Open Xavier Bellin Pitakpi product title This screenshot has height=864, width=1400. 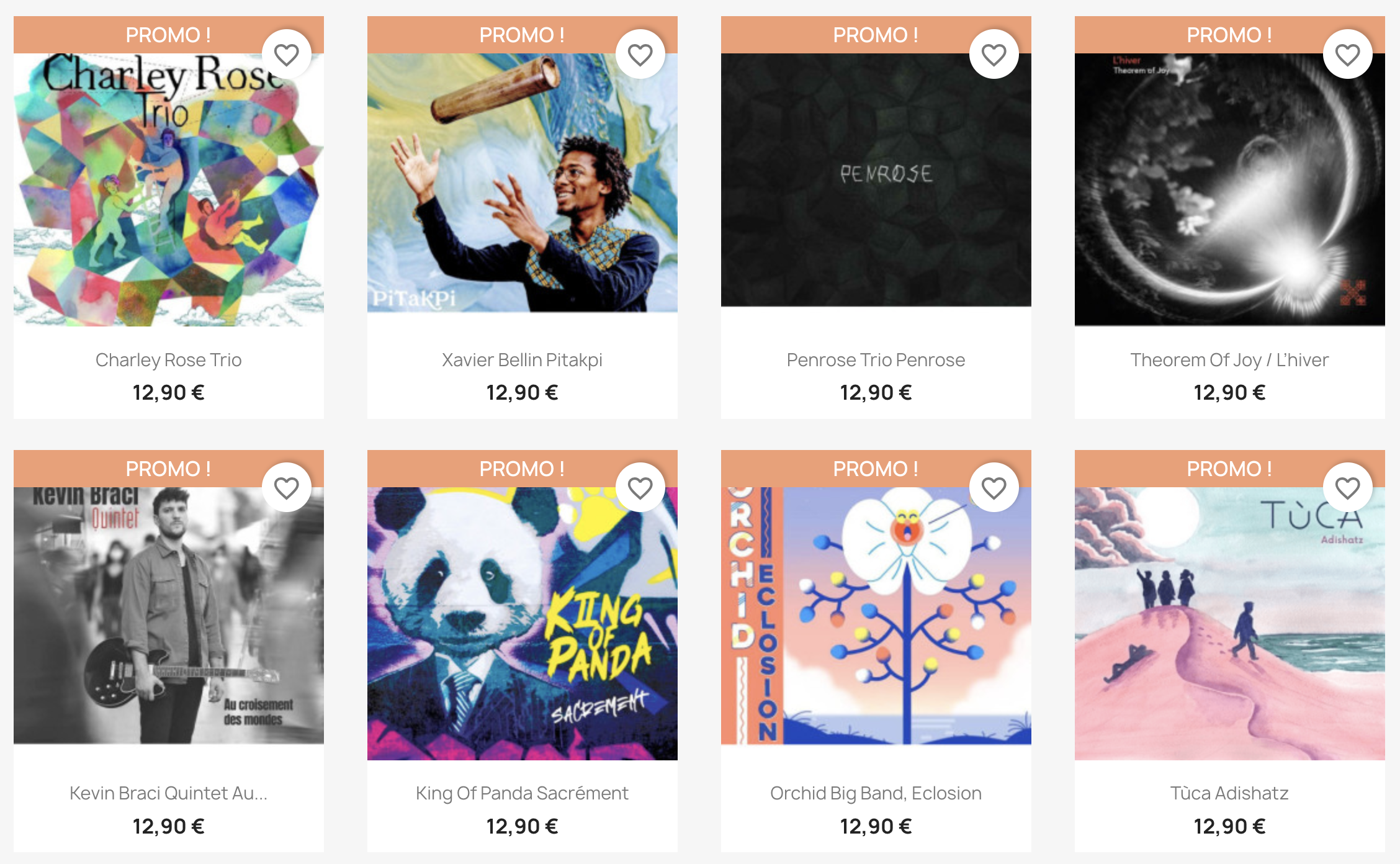(x=523, y=360)
